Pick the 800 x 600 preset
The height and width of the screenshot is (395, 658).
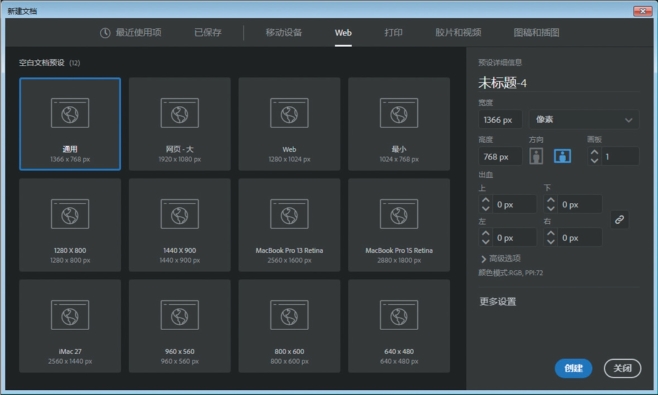(x=289, y=326)
